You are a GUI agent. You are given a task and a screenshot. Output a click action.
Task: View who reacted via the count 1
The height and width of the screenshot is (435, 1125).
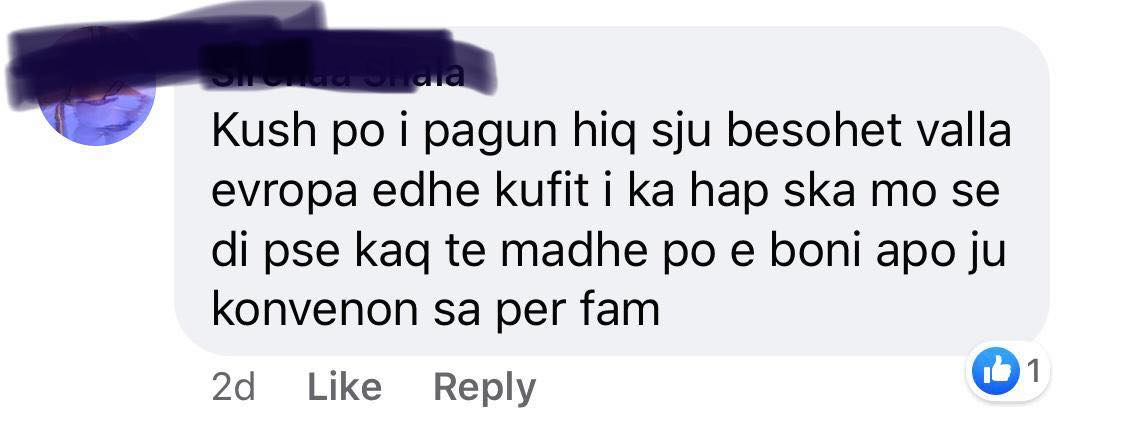1033,371
